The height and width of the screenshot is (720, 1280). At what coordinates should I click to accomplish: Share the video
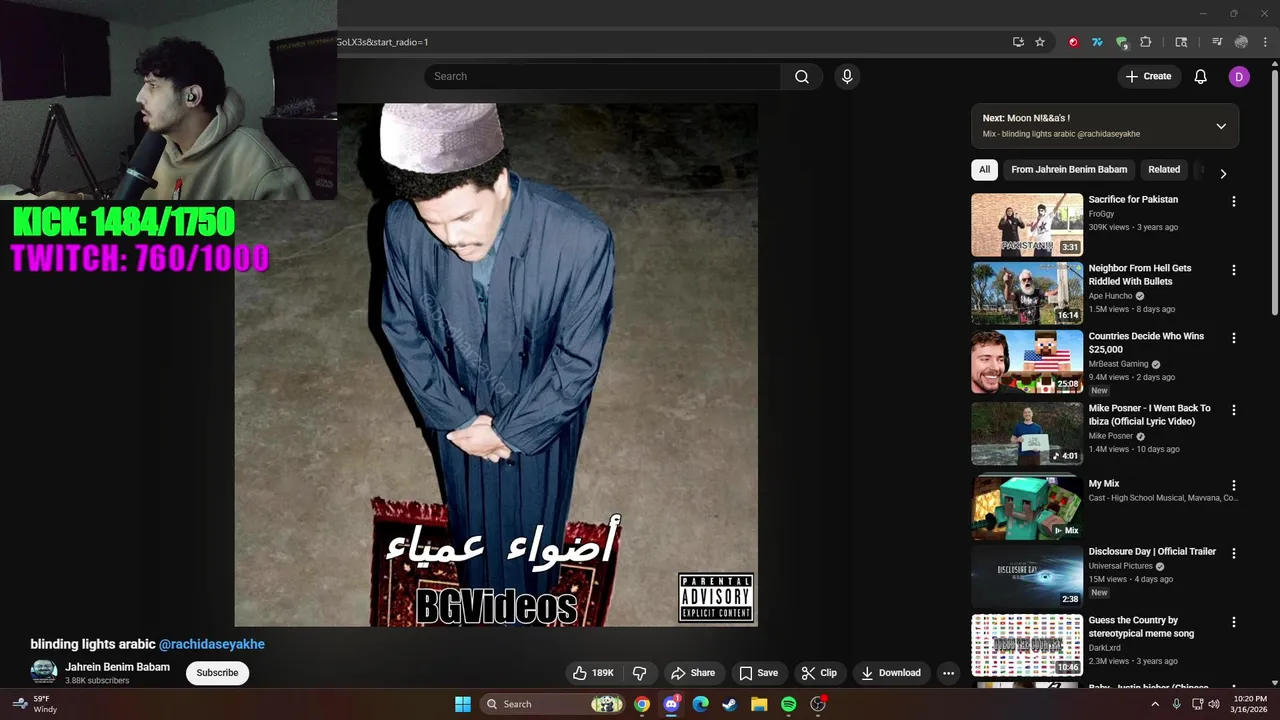pyautogui.click(x=693, y=673)
